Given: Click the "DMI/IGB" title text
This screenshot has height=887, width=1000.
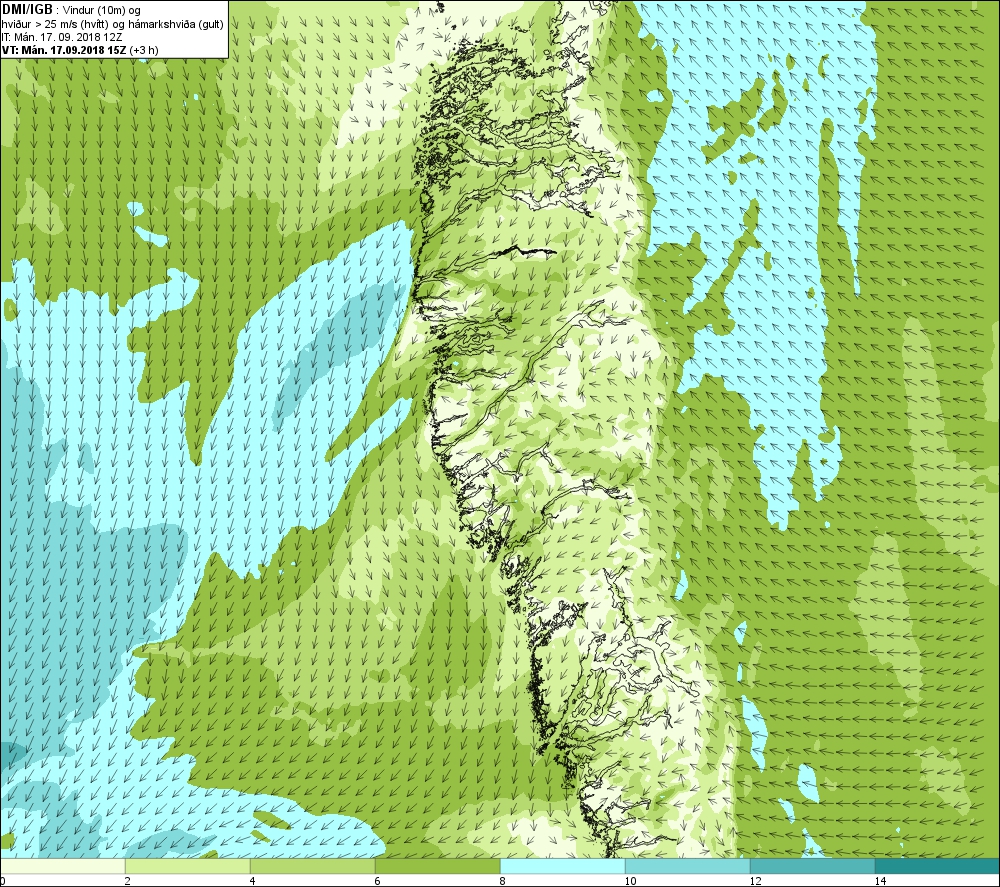Looking at the screenshot, I should point(27,10).
